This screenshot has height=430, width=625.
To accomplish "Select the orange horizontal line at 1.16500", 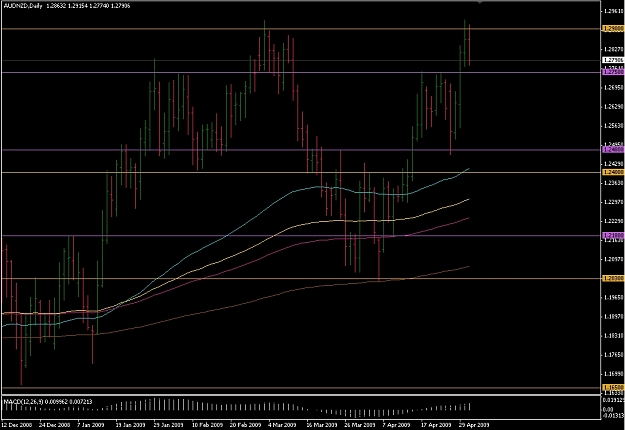I will pos(301,387).
